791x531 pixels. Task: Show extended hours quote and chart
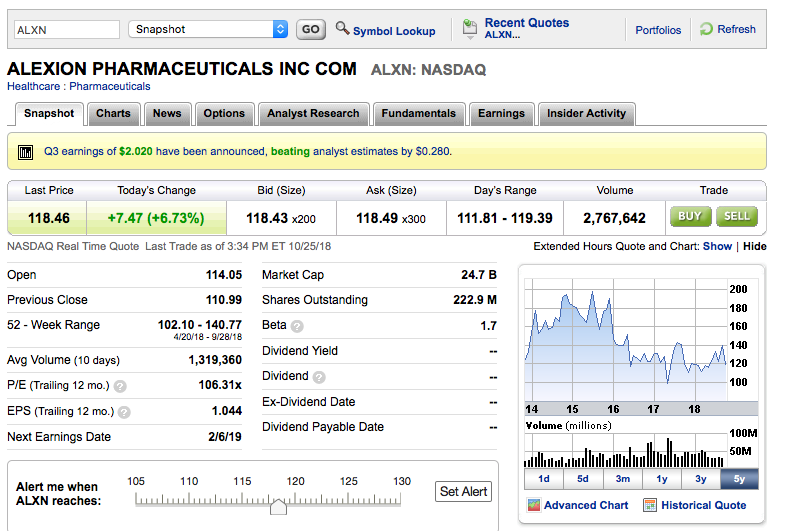717,246
